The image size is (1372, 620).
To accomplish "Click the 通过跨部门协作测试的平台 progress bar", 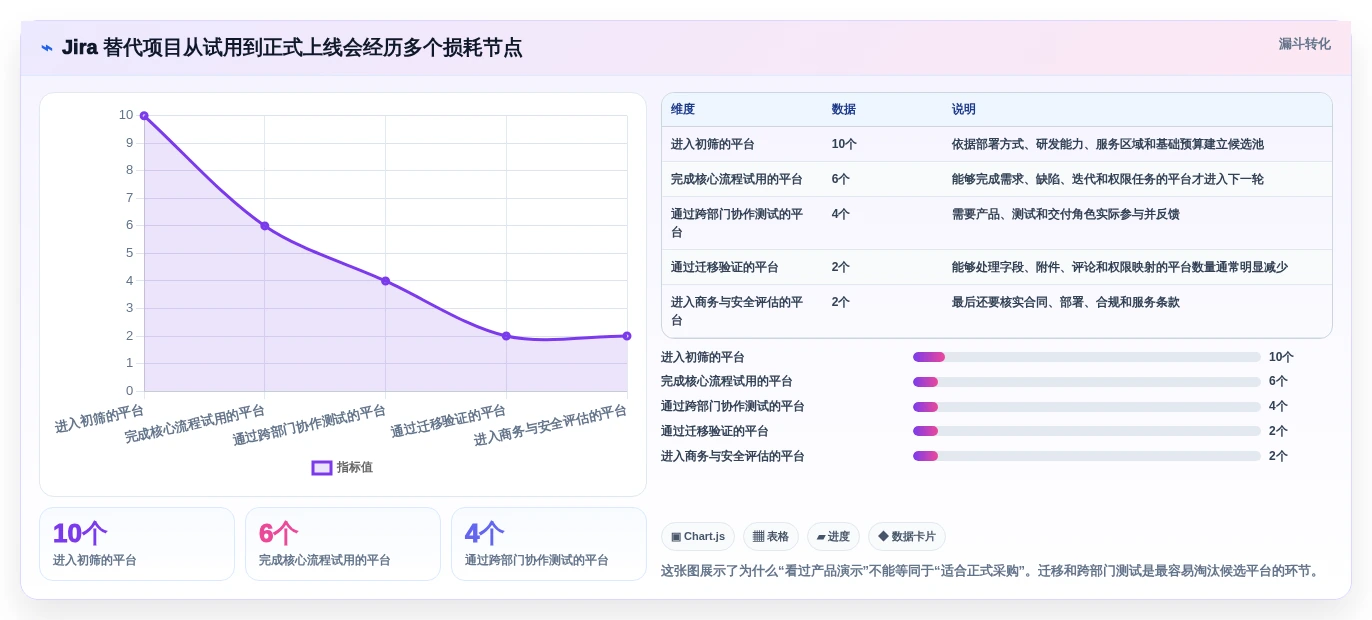I will pyautogui.click(x=1087, y=407).
